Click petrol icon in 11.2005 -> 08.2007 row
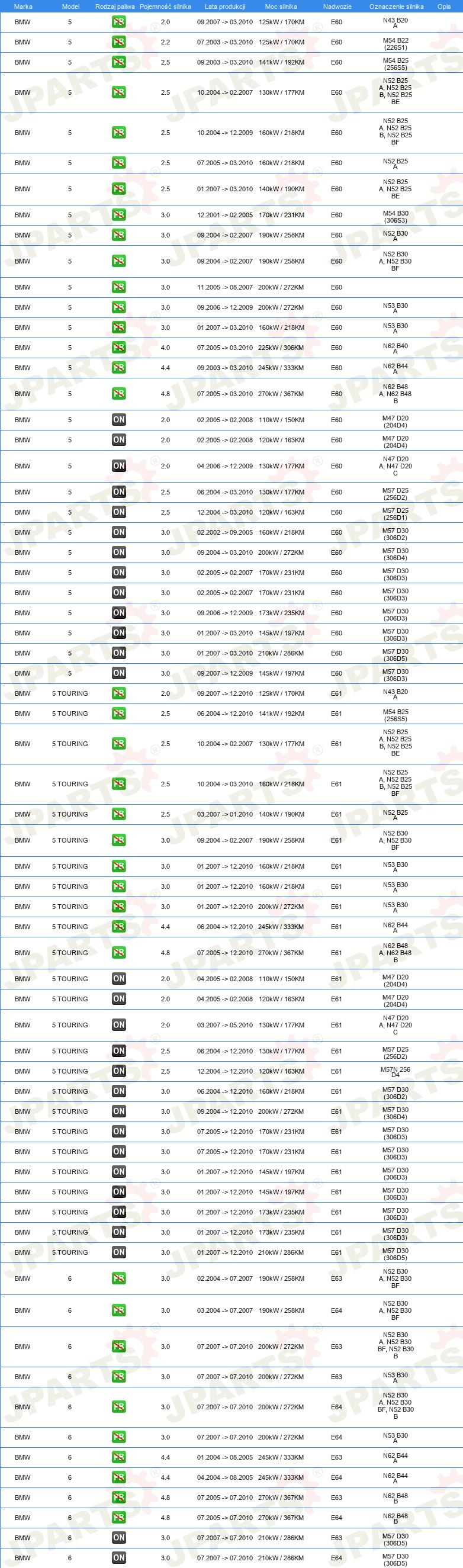The width and height of the screenshot is (463, 1568). [118, 287]
